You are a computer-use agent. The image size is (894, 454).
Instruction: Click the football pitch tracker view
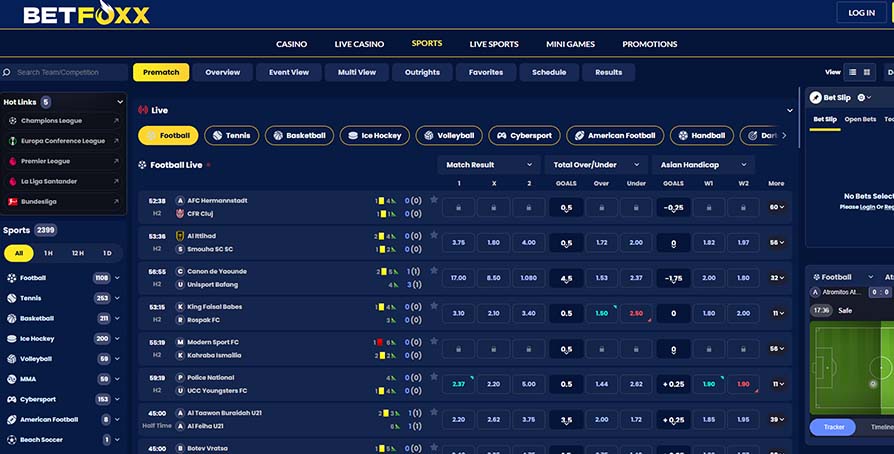852,368
